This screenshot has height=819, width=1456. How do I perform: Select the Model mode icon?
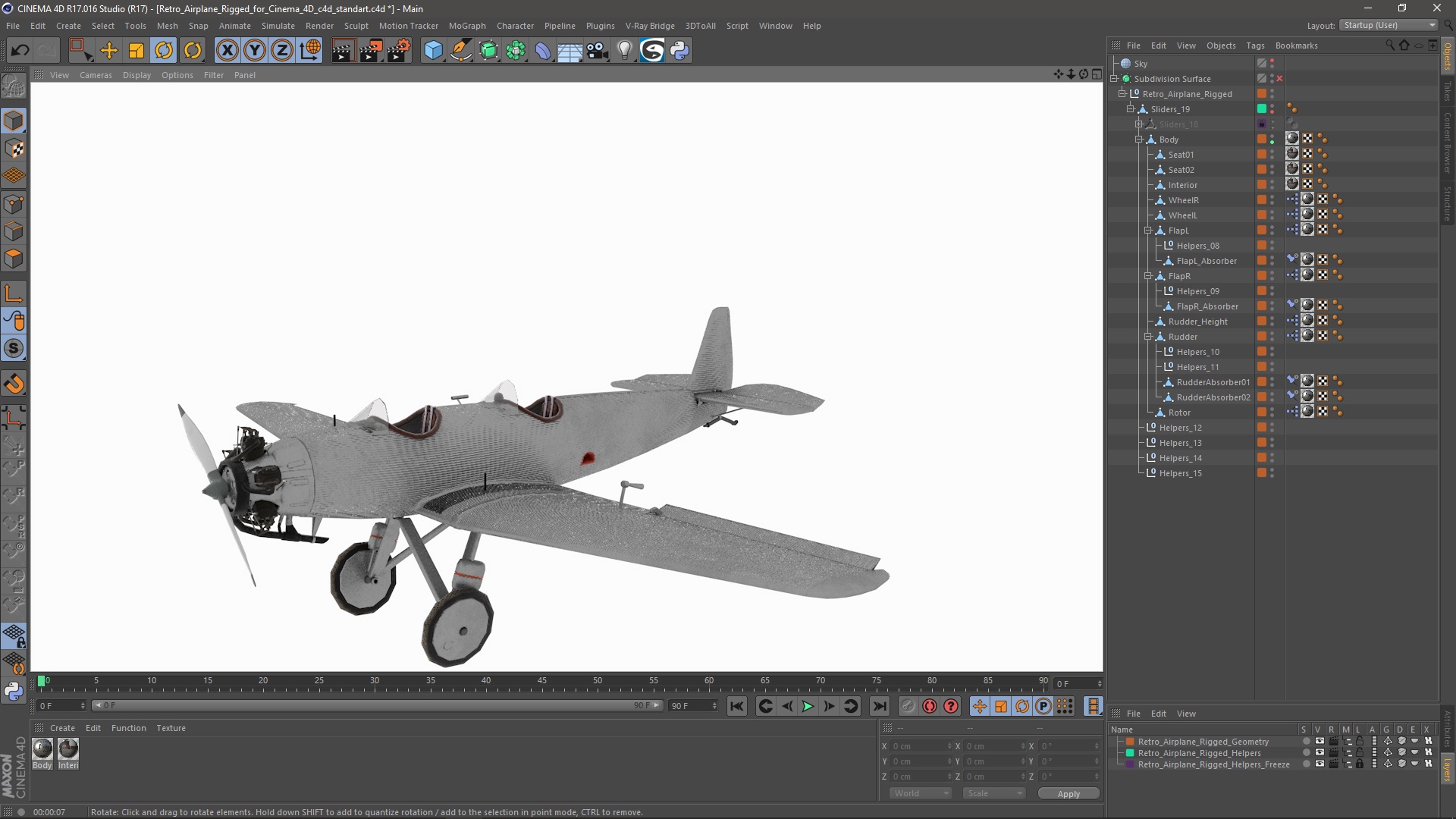click(14, 121)
